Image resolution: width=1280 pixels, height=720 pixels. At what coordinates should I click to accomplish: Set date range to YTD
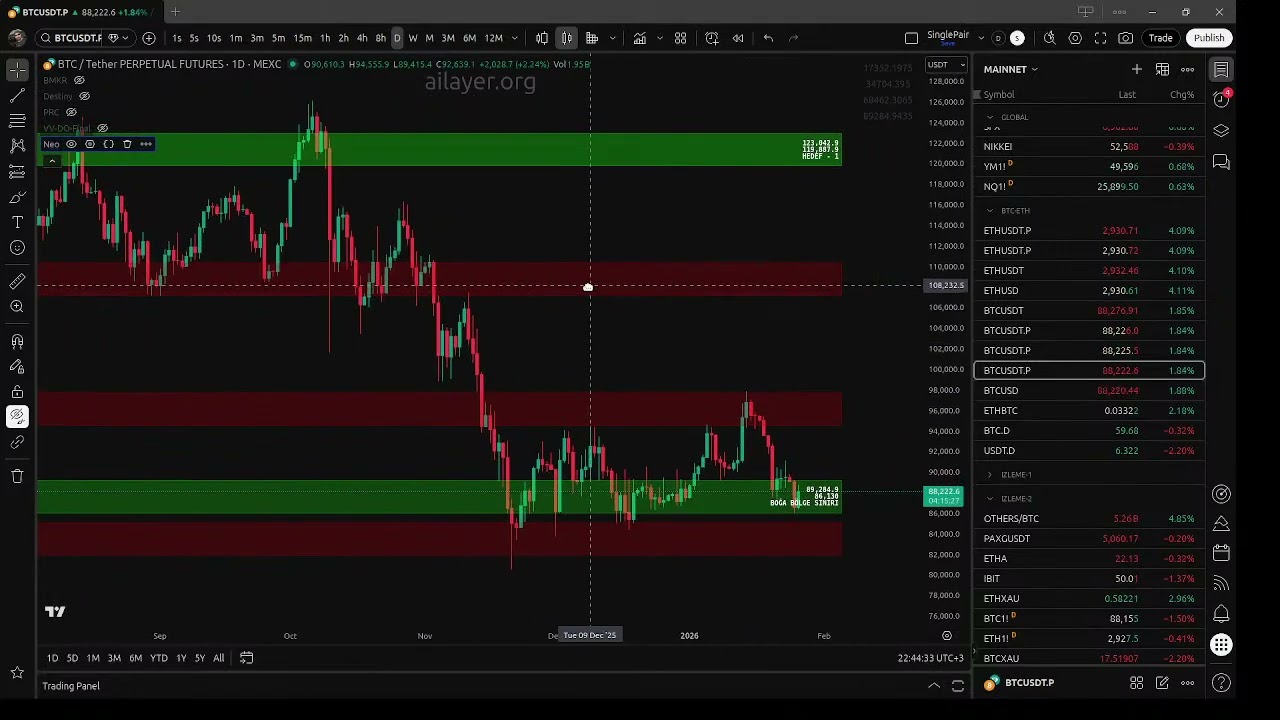tap(158, 658)
